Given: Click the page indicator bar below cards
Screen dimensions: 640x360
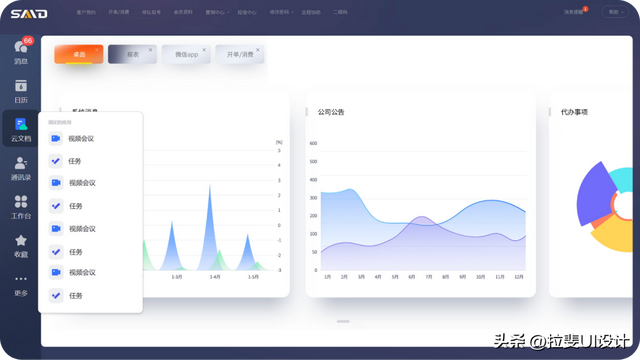Looking at the screenshot, I should pos(343,321).
